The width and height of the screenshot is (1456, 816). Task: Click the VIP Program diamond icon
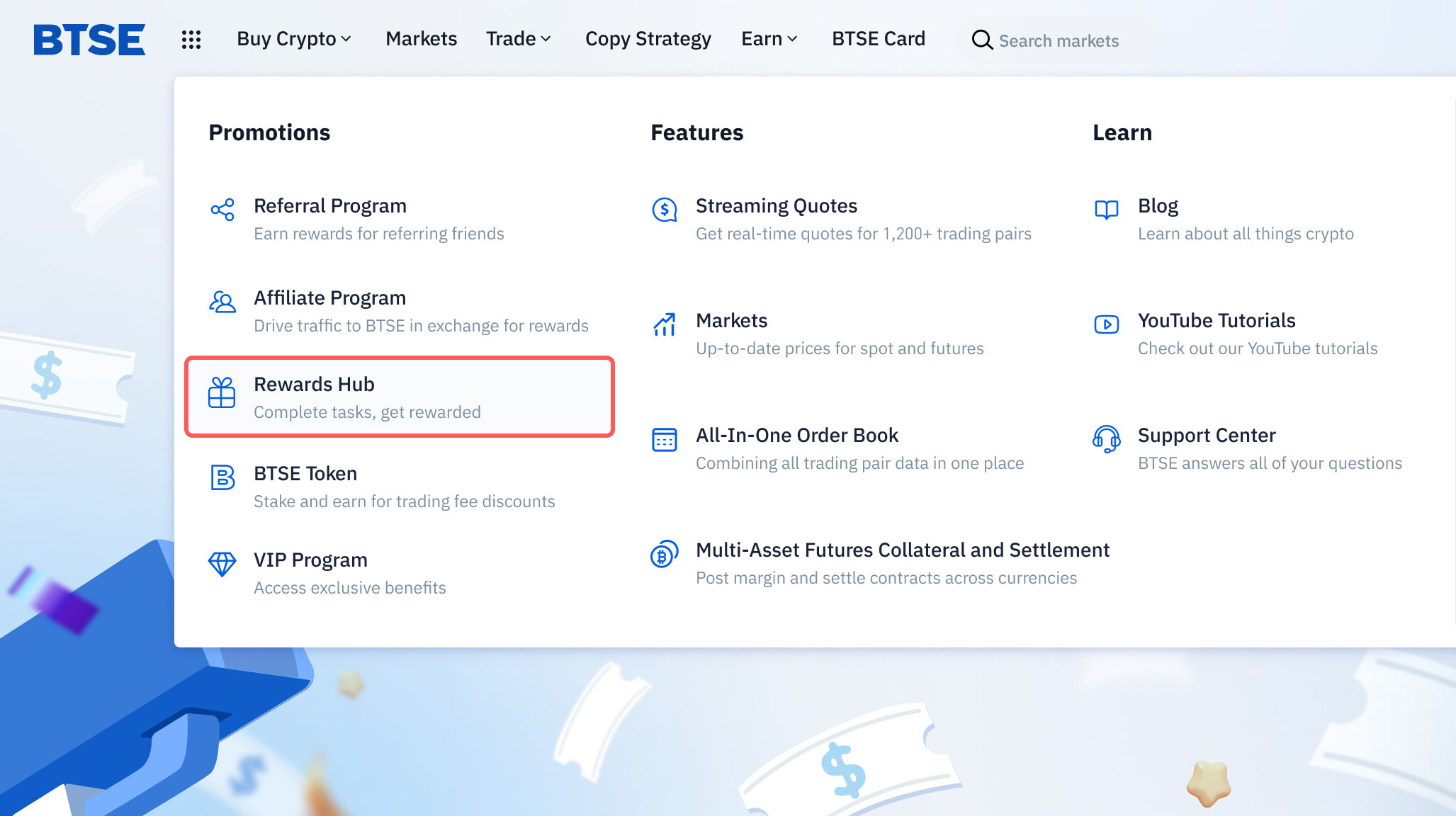[221, 561]
